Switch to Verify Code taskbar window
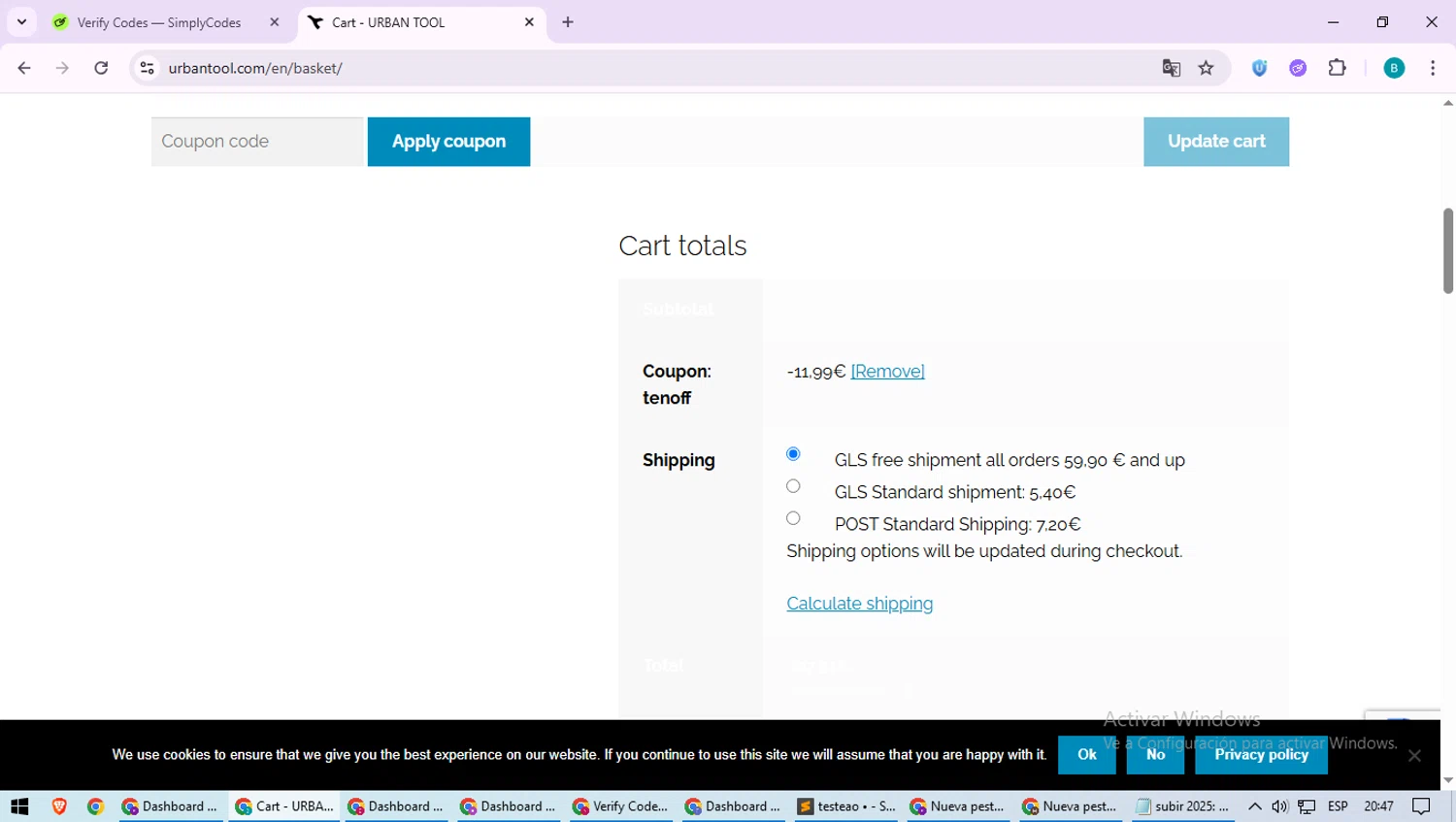 tap(621, 806)
